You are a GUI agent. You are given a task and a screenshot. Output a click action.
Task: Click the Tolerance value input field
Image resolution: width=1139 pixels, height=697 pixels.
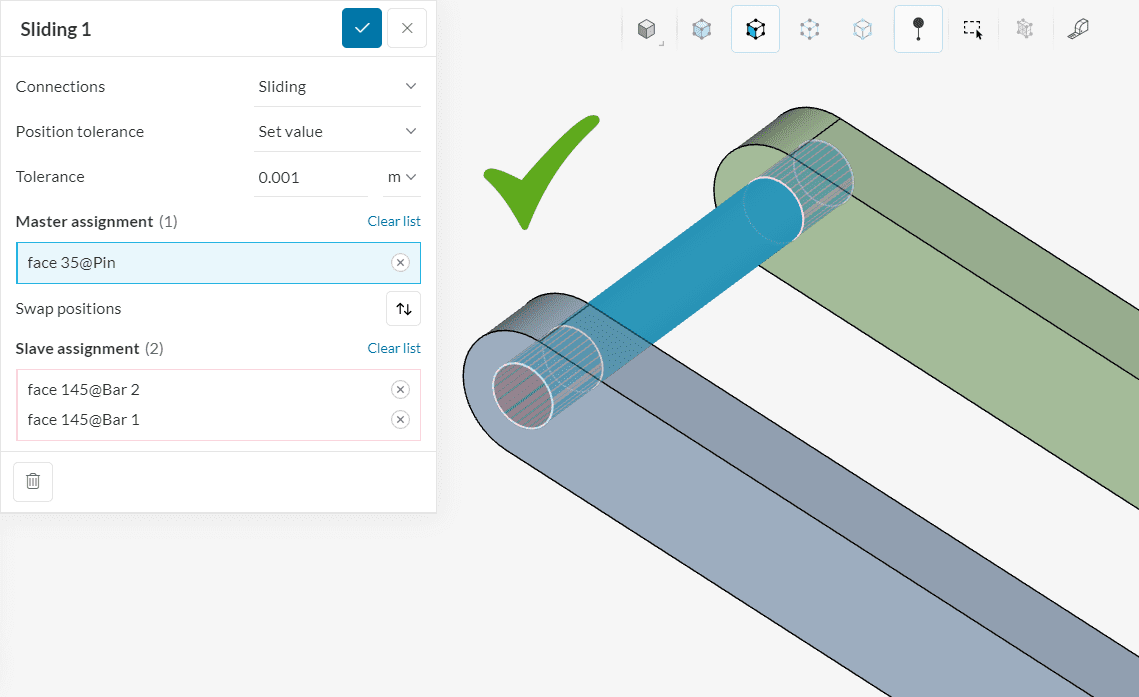click(x=310, y=177)
